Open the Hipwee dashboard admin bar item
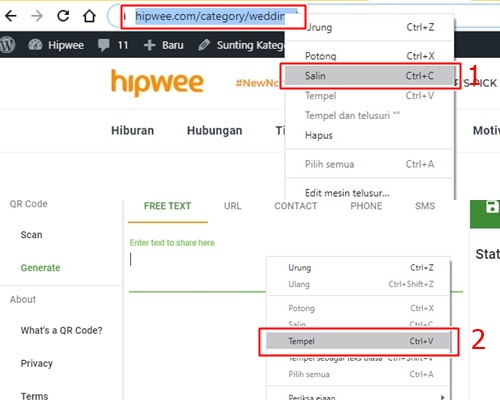The width and height of the screenshot is (500, 400). (56, 45)
